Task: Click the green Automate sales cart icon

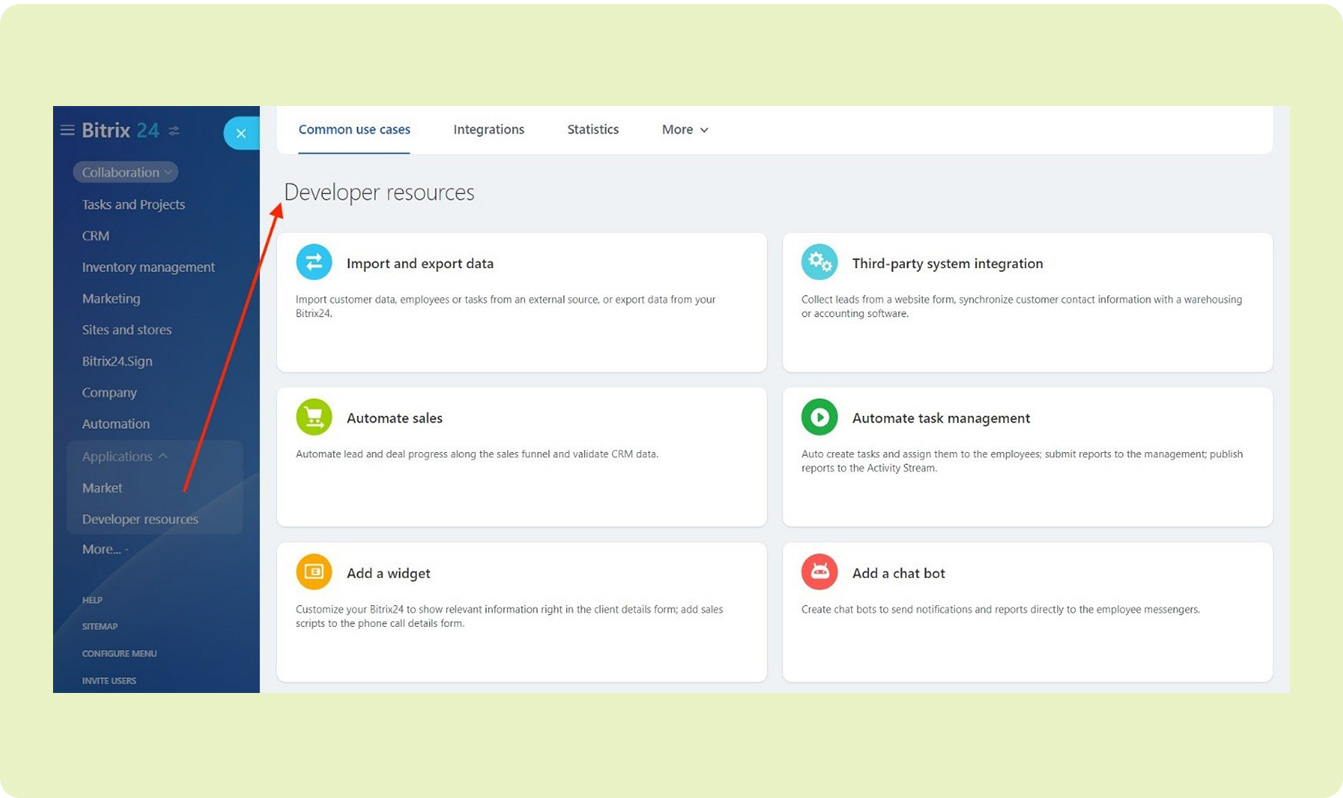Action: point(314,417)
